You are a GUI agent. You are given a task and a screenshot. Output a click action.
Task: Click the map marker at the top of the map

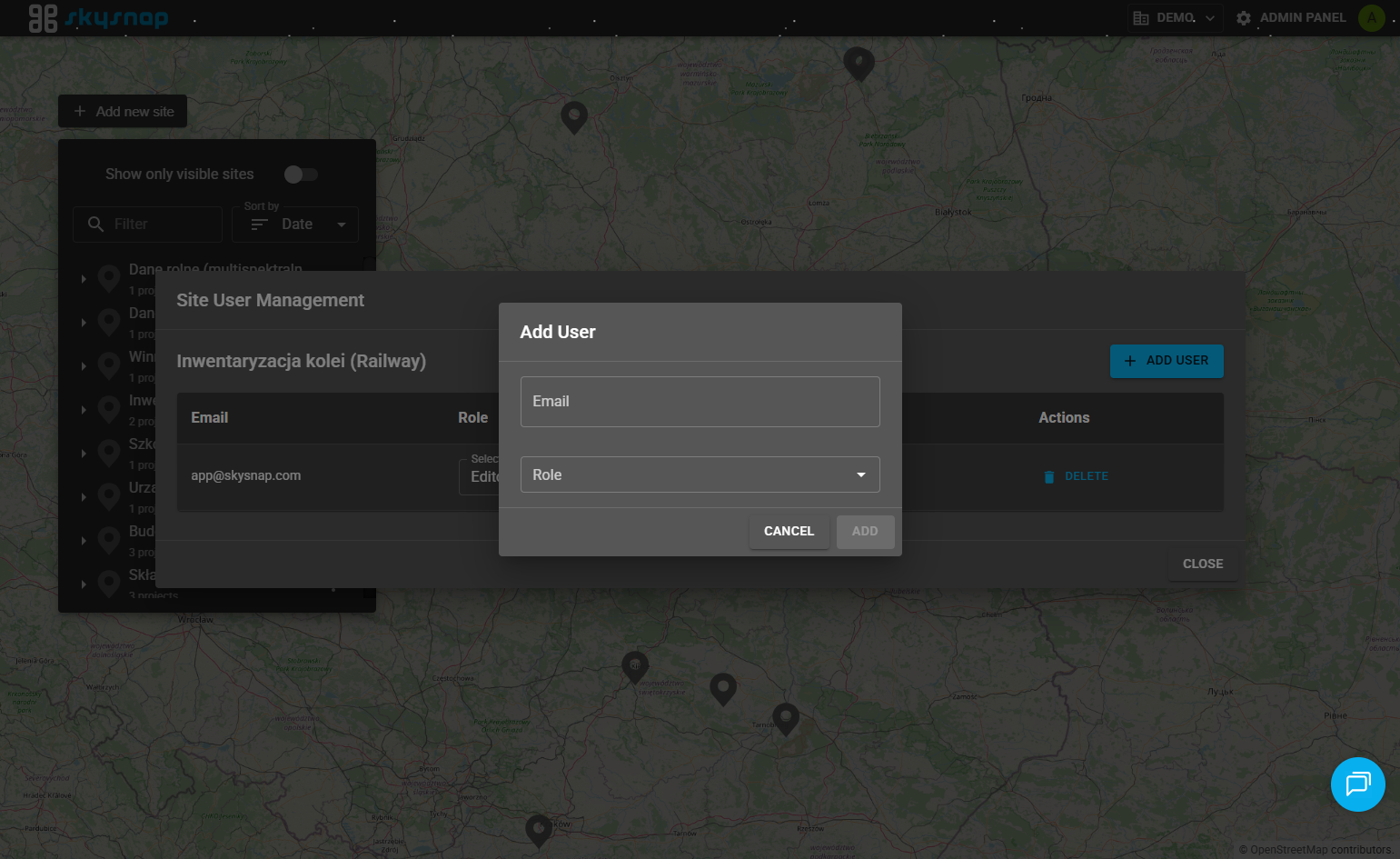click(859, 65)
